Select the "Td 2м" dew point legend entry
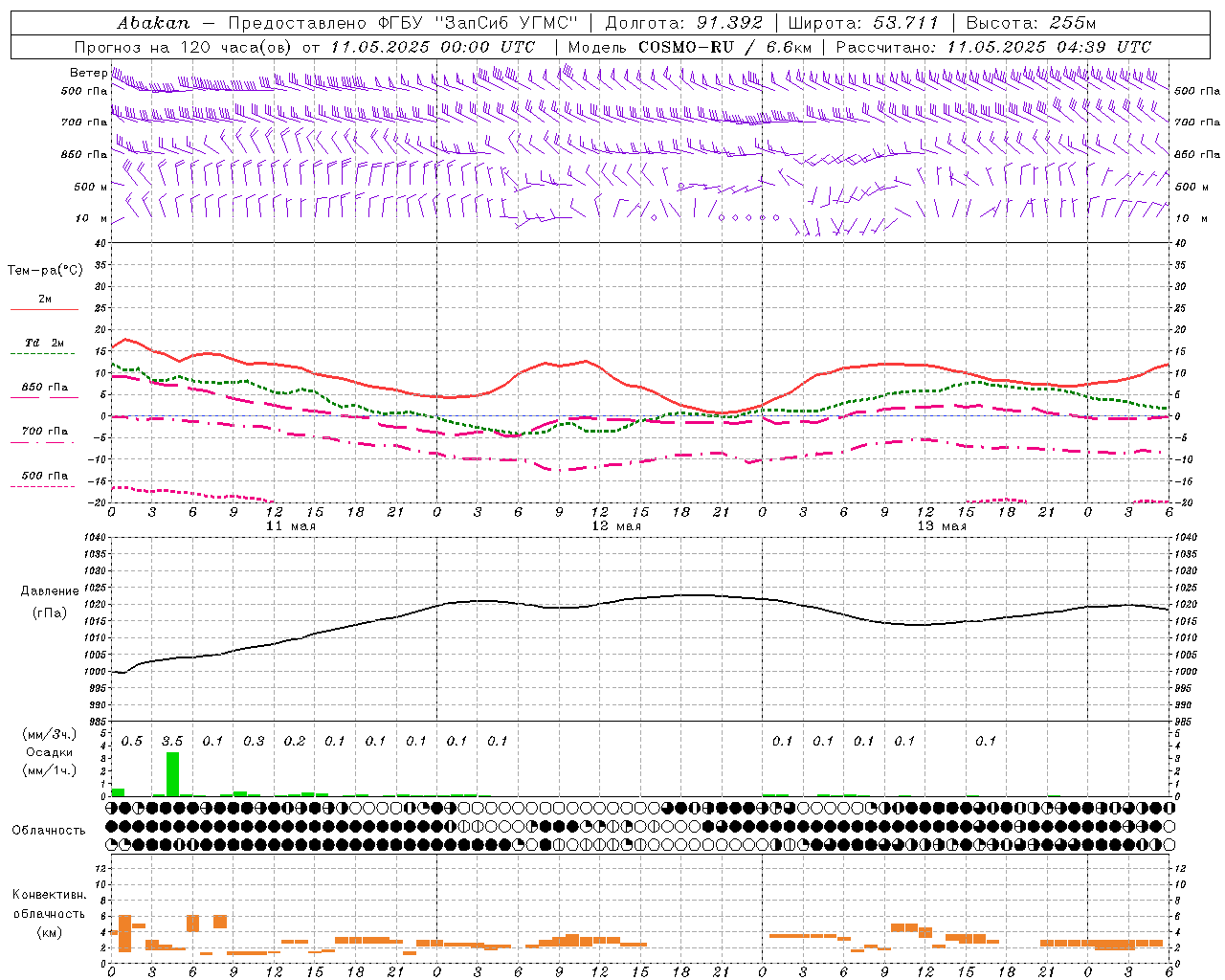Image resolution: width=1225 pixels, height=980 pixels. [44, 343]
